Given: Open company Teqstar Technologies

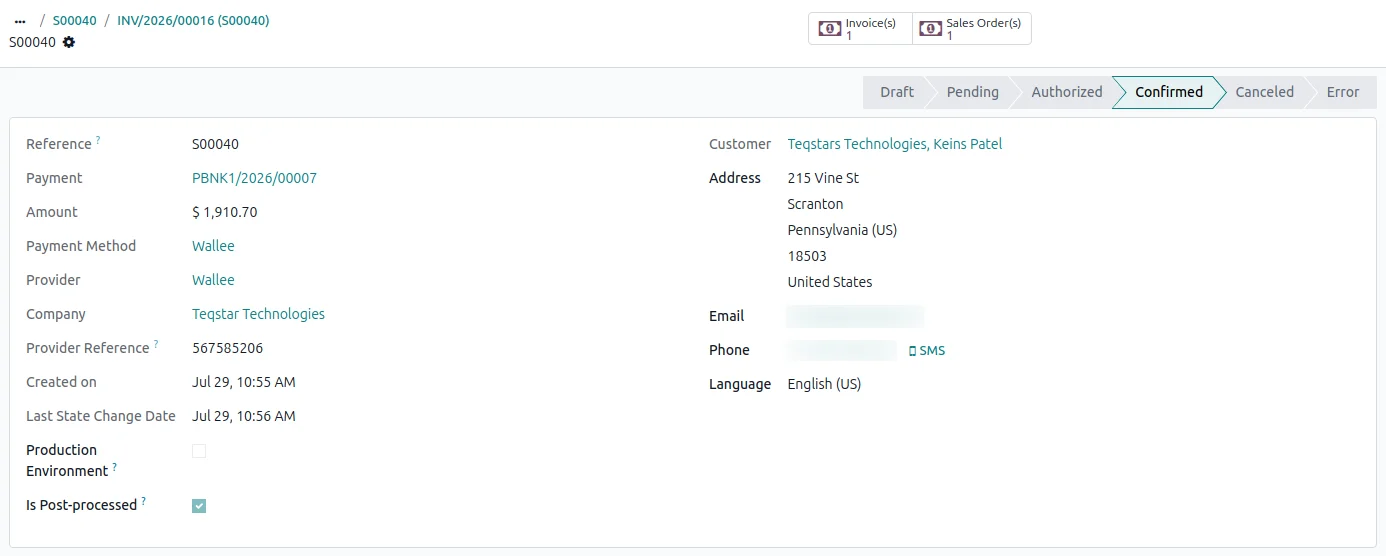Looking at the screenshot, I should 258,314.
